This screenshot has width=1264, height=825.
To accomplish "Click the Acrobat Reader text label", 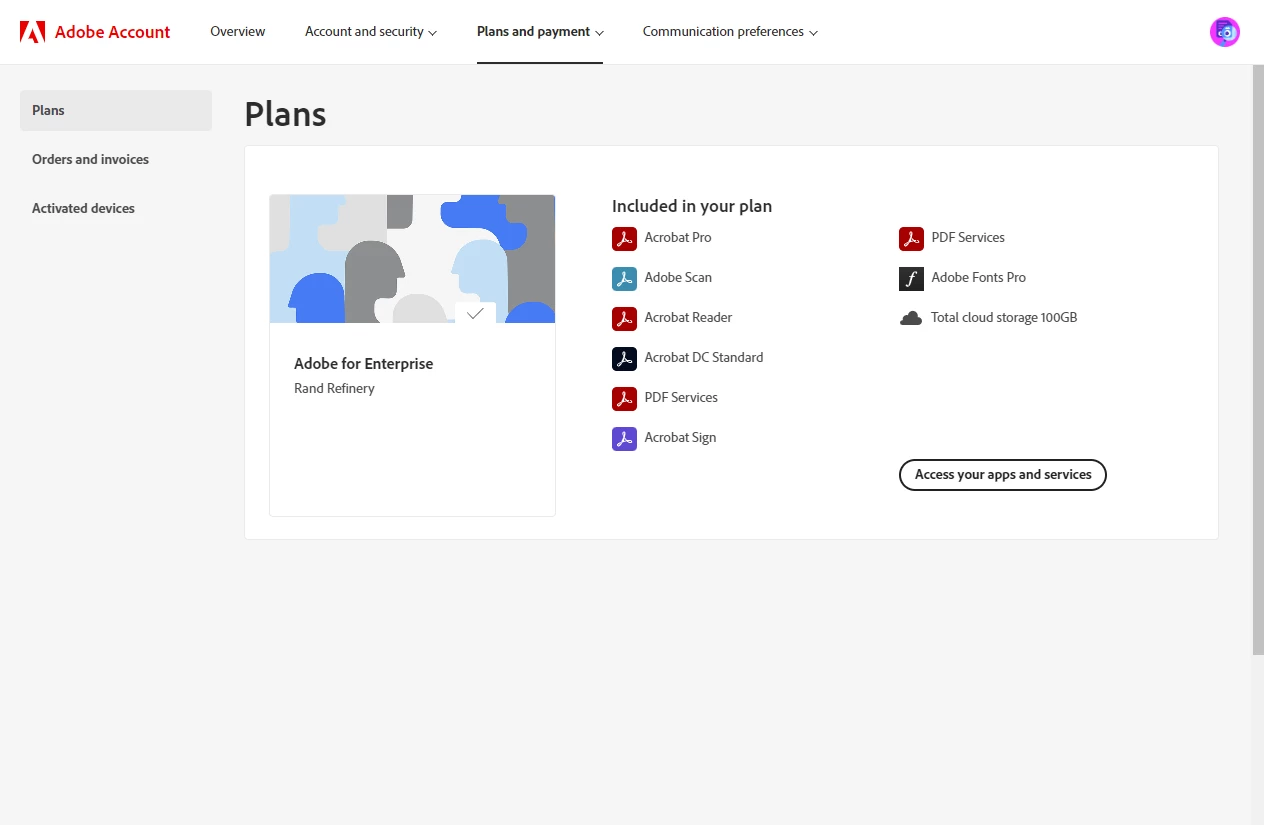I will click(688, 318).
